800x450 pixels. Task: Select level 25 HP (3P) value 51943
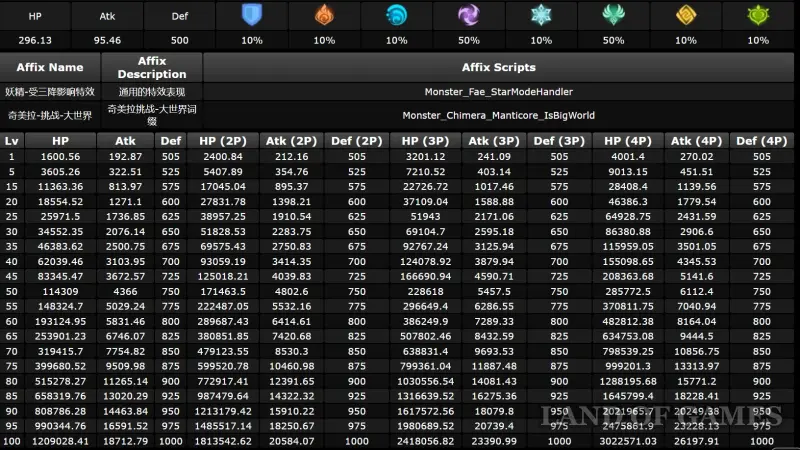[x=426, y=216]
